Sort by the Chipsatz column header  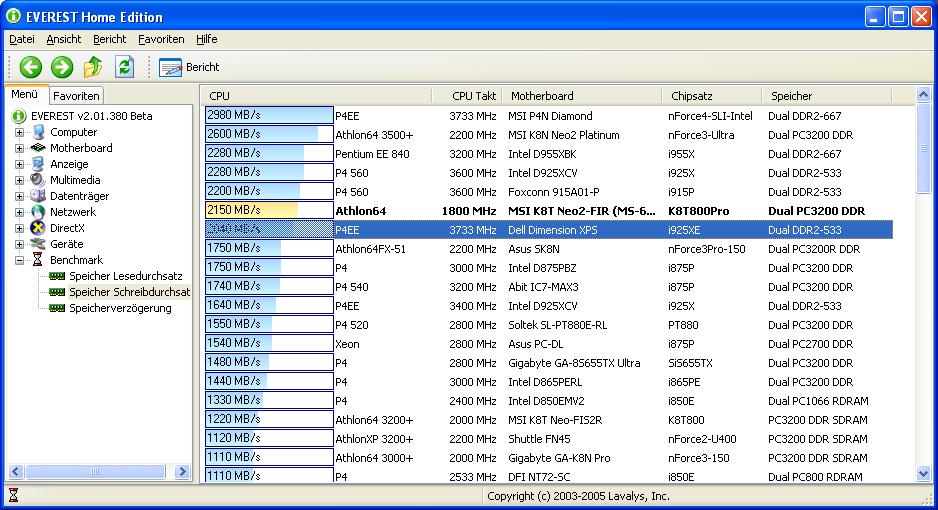712,96
